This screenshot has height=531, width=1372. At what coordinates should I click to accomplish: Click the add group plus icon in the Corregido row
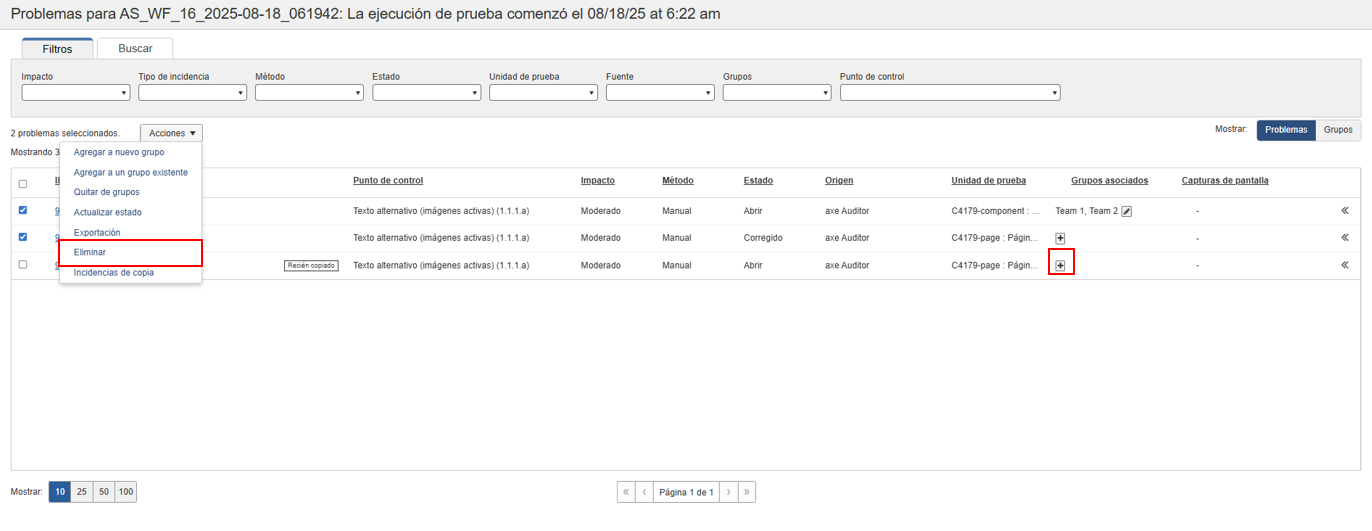[1060, 238]
